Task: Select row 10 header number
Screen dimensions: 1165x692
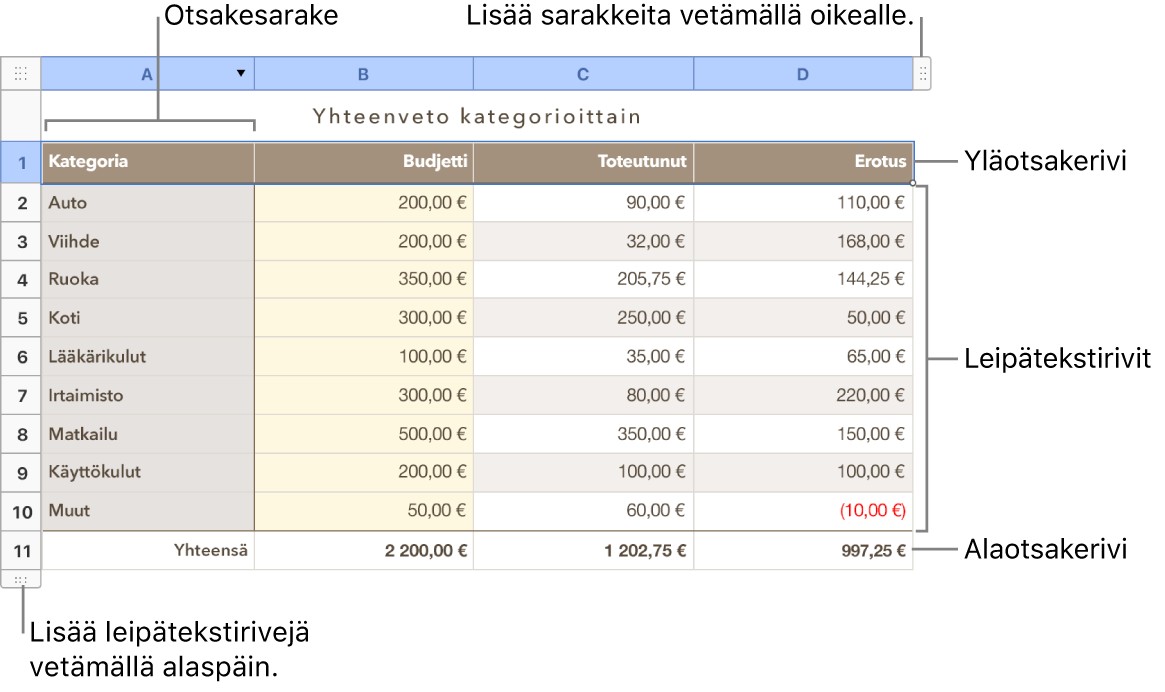Action: pos(22,512)
